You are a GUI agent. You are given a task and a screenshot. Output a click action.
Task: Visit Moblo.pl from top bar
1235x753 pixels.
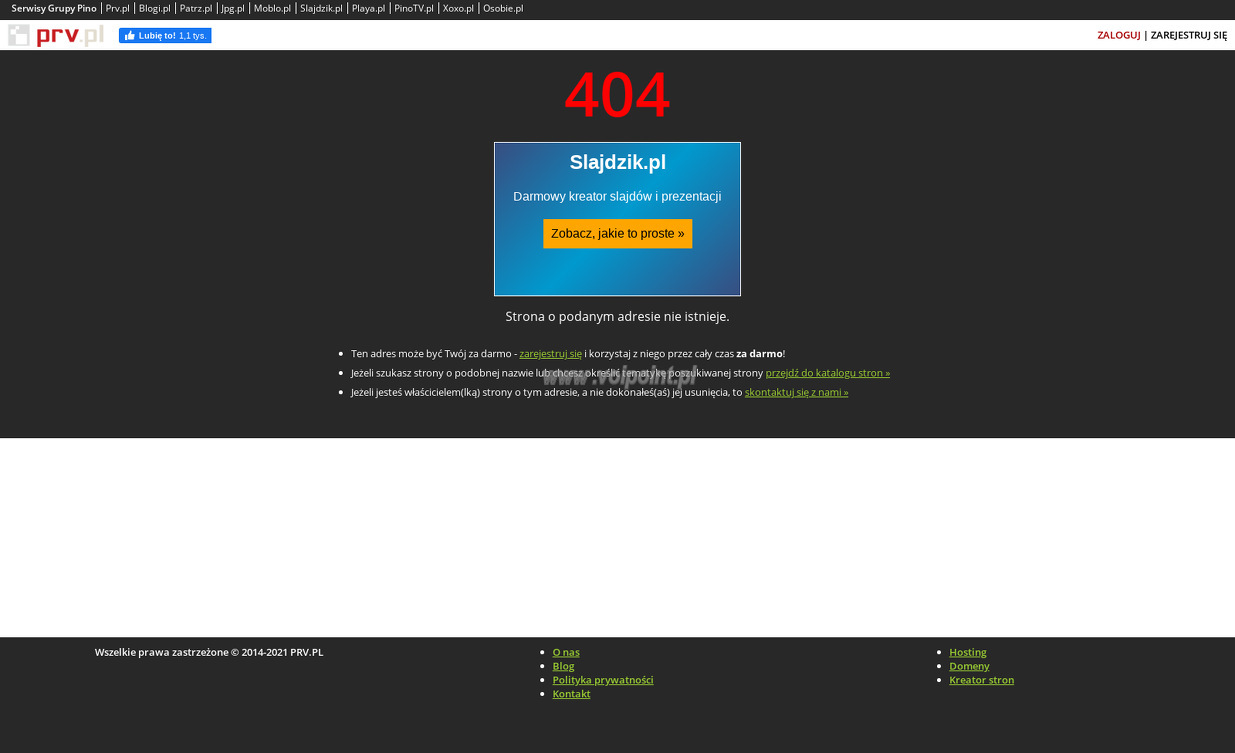[272, 8]
